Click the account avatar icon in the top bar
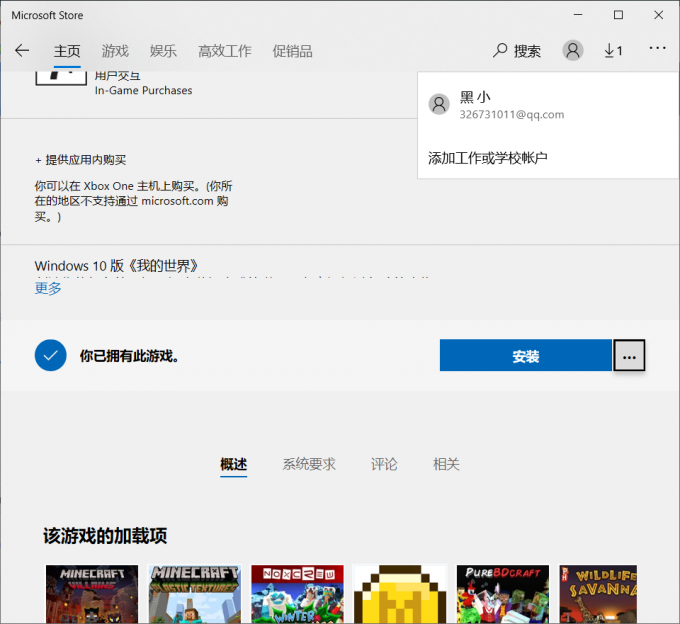The width and height of the screenshot is (680, 624). tap(572, 51)
